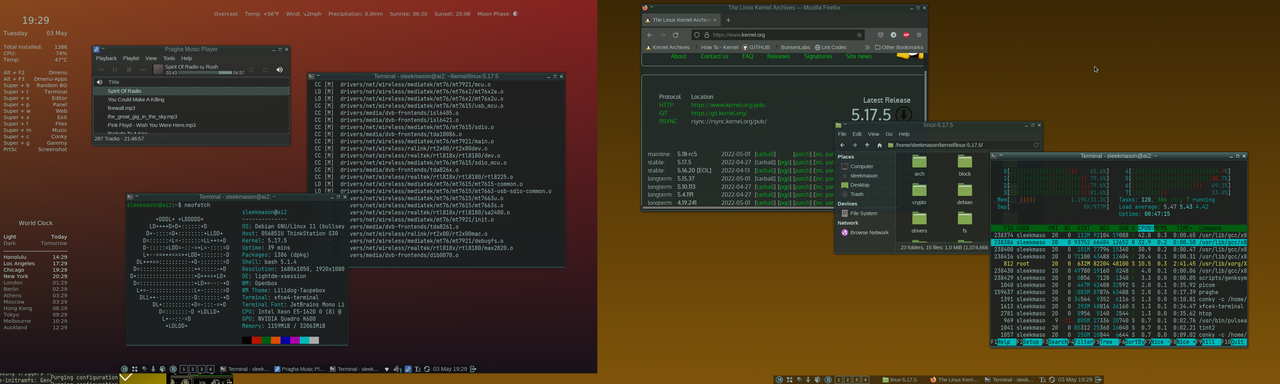Screen dimensions: 1280x384
Task: Expand the Other Bookmarks folder
Action: pyautogui.click(x=899, y=47)
